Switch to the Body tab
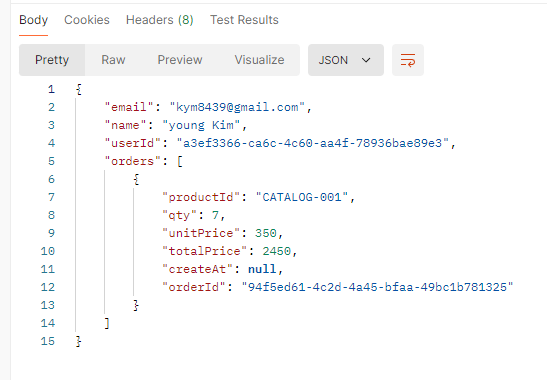The height and width of the screenshot is (380, 547). tap(33, 20)
